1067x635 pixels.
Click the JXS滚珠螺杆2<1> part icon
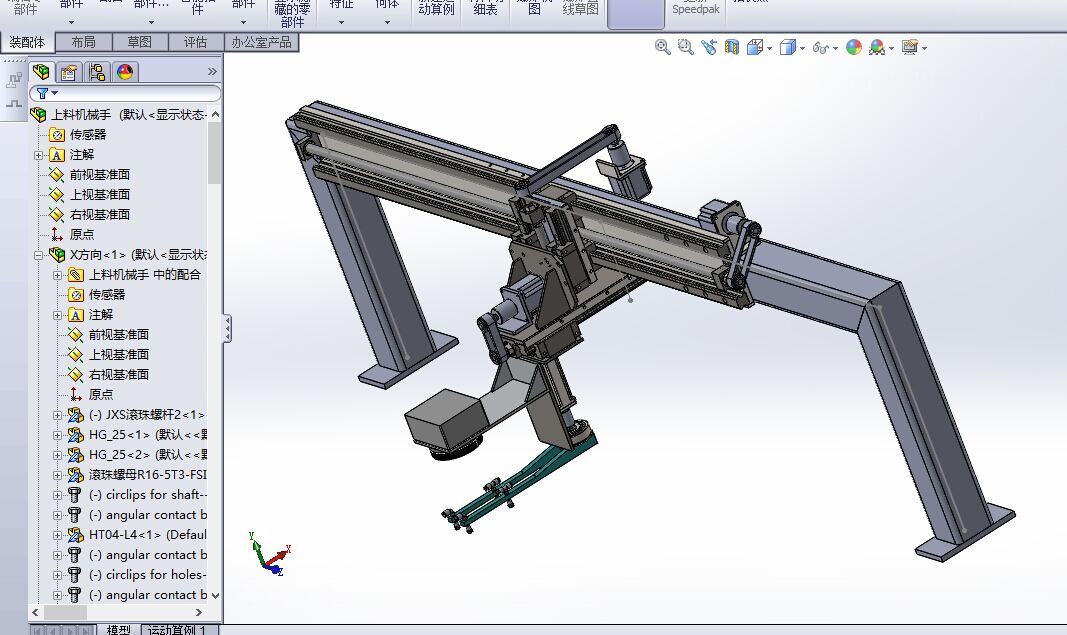[x=76, y=414]
